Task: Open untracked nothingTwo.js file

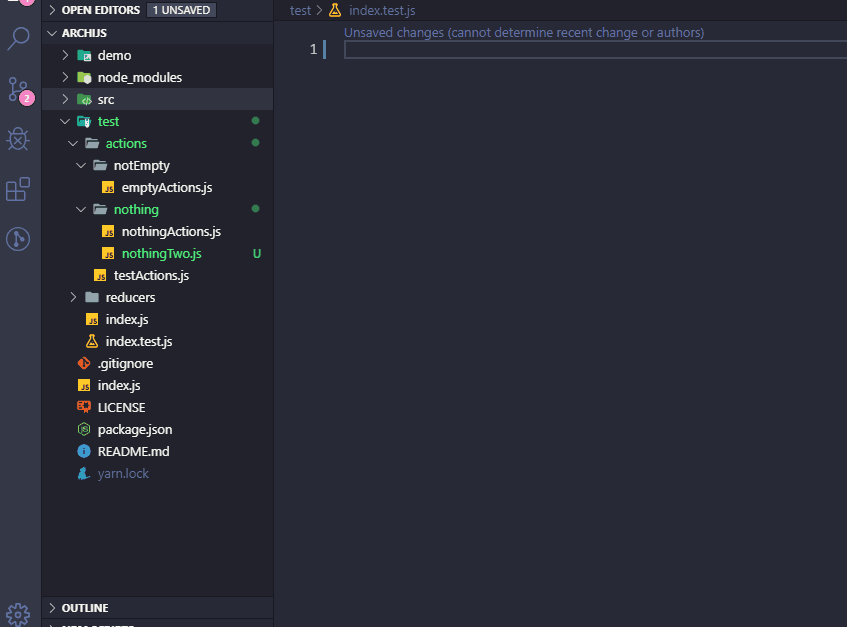Action: click(x=162, y=253)
